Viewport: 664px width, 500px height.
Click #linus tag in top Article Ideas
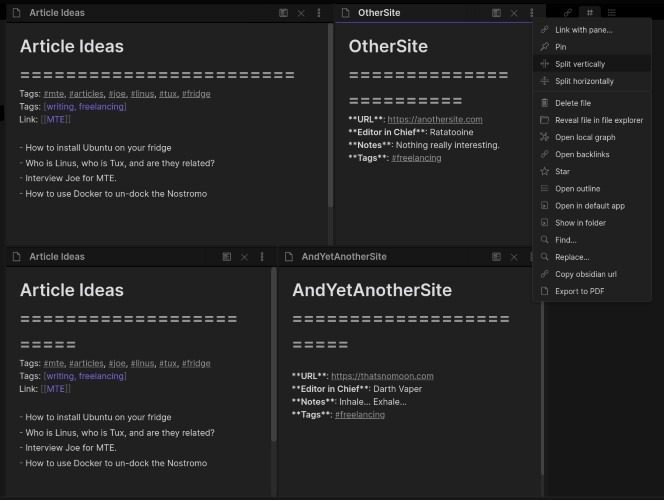(142, 94)
